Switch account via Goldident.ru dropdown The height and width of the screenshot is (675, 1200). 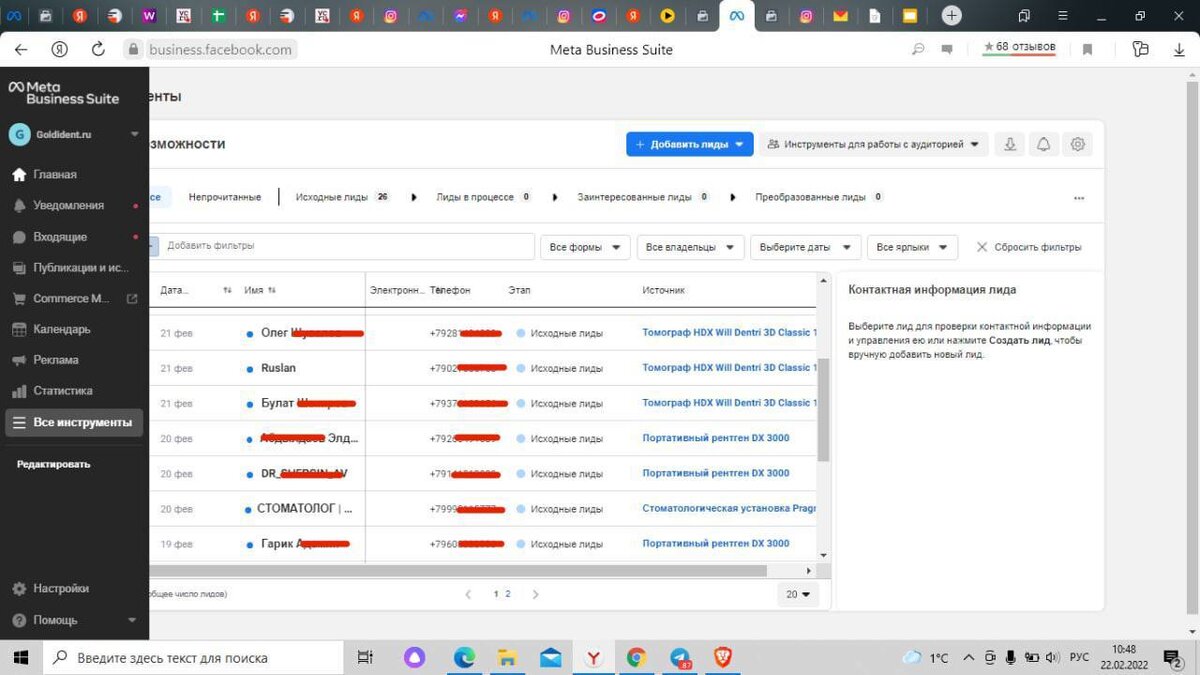tap(74, 134)
